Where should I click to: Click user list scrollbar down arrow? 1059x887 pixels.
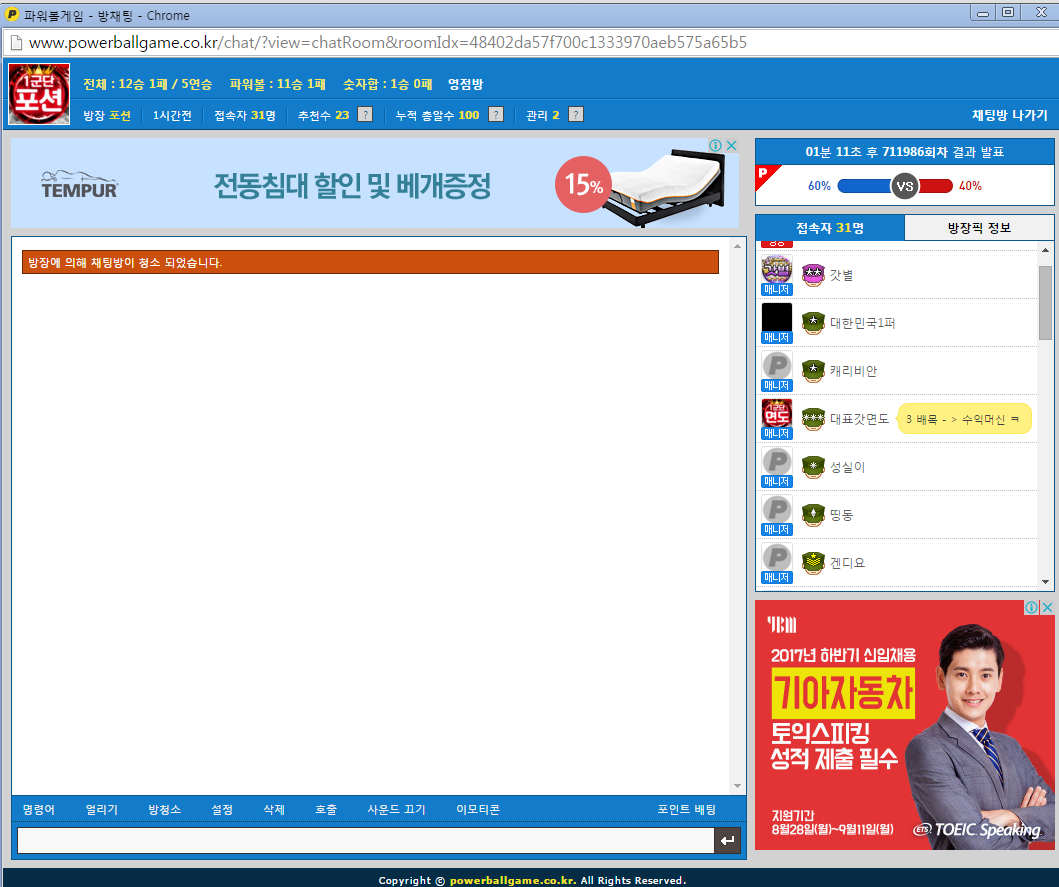coord(1045,582)
